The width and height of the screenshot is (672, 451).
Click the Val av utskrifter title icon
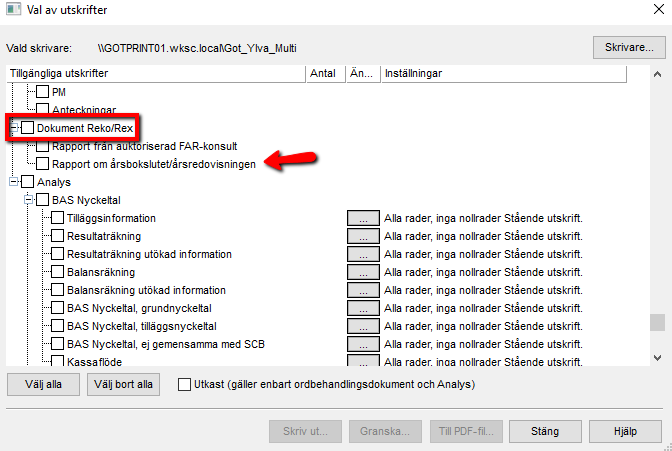click(x=13, y=9)
